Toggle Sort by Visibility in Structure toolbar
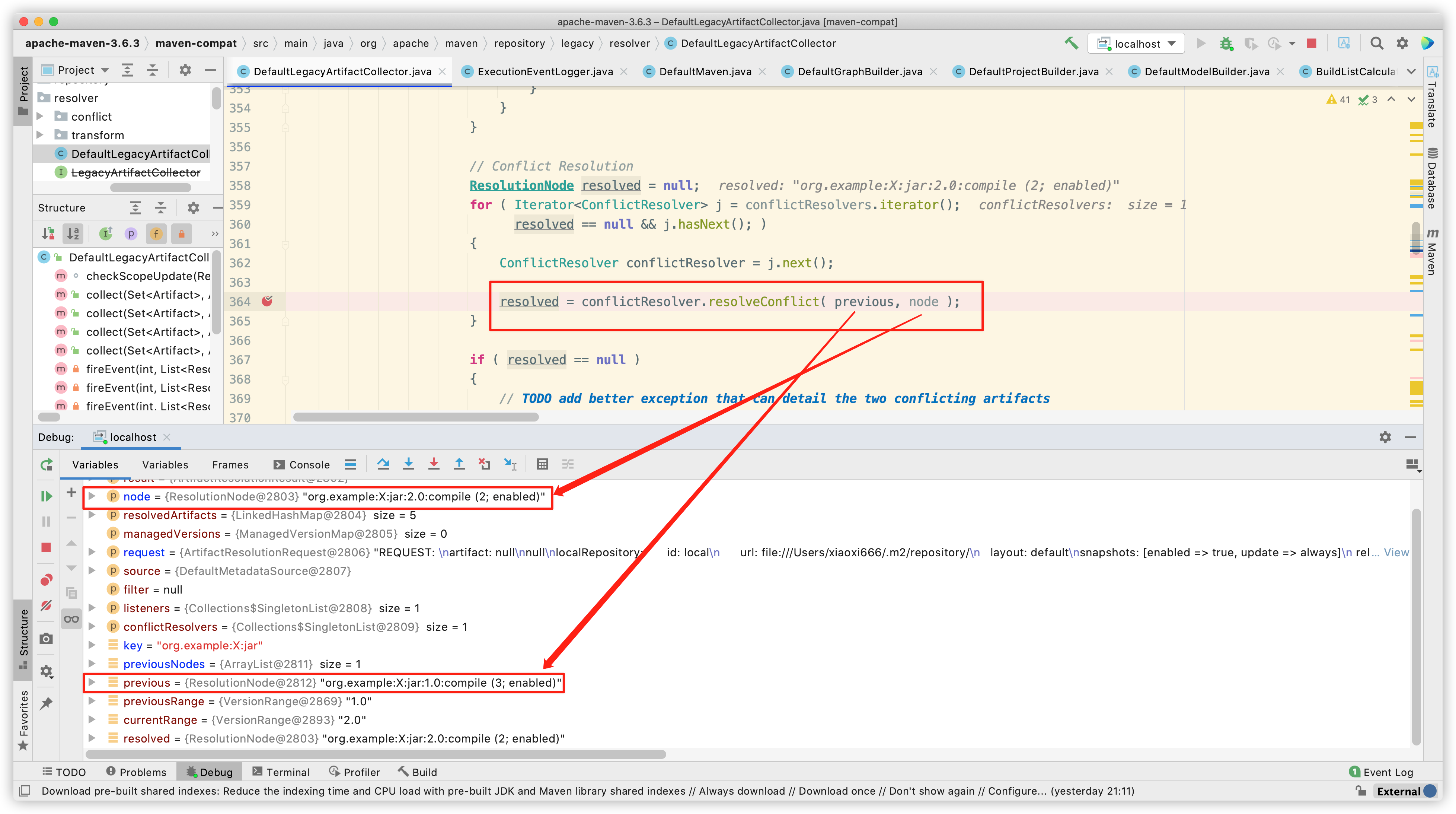This screenshot has height=814, width=1456. pyautogui.click(x=48, y=233)
